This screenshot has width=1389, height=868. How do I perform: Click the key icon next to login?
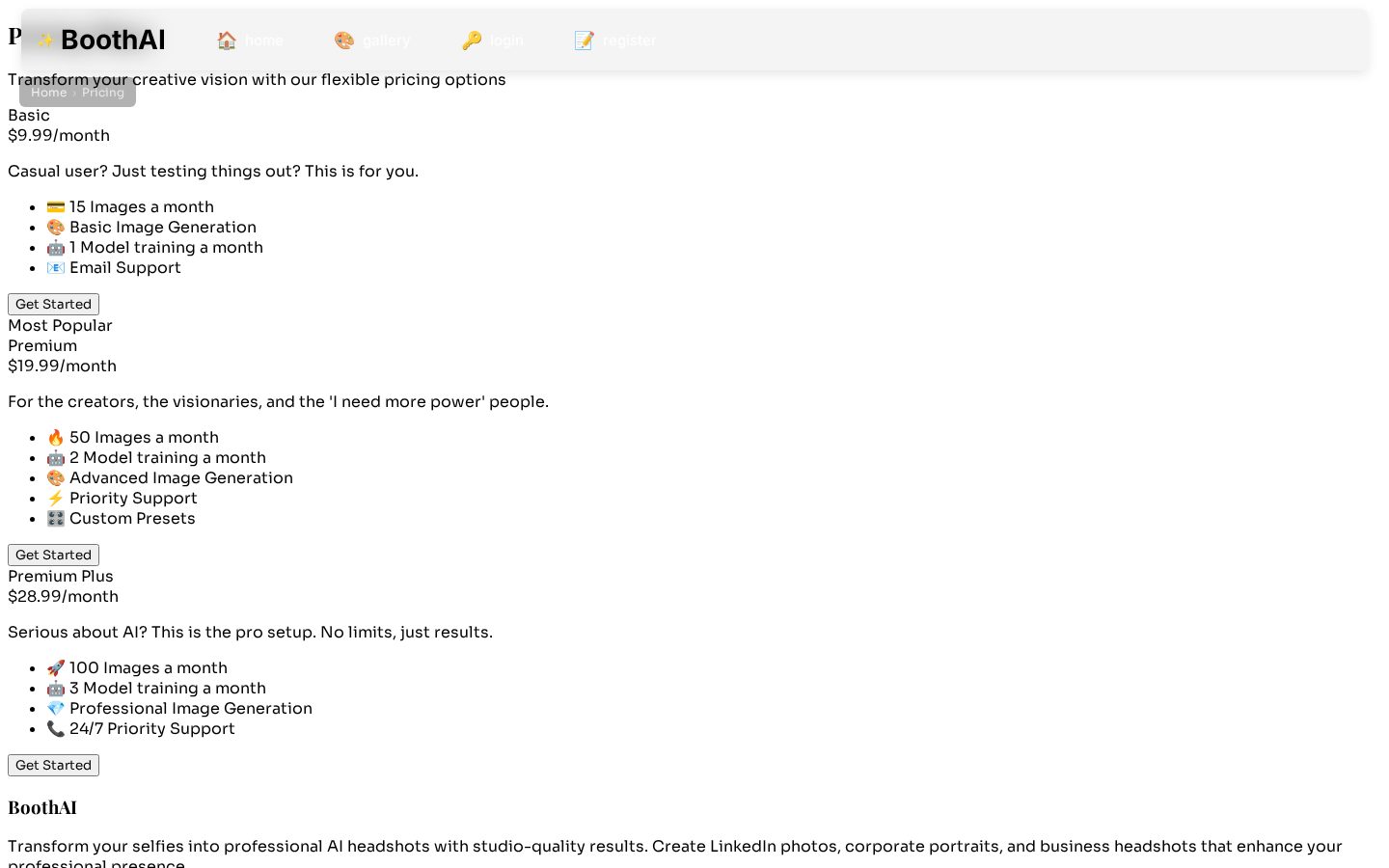(472, 41)
